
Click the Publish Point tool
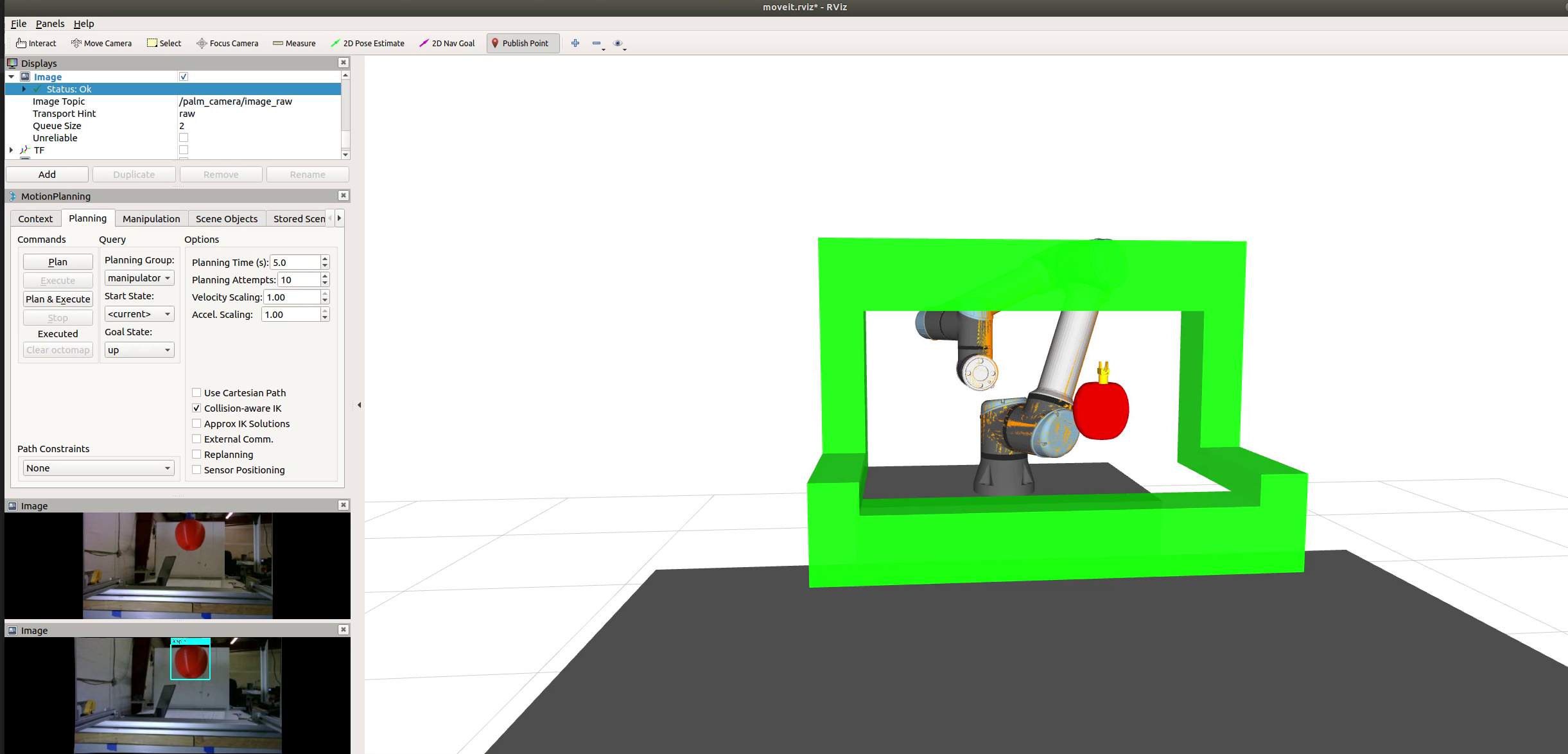point(519,43)
